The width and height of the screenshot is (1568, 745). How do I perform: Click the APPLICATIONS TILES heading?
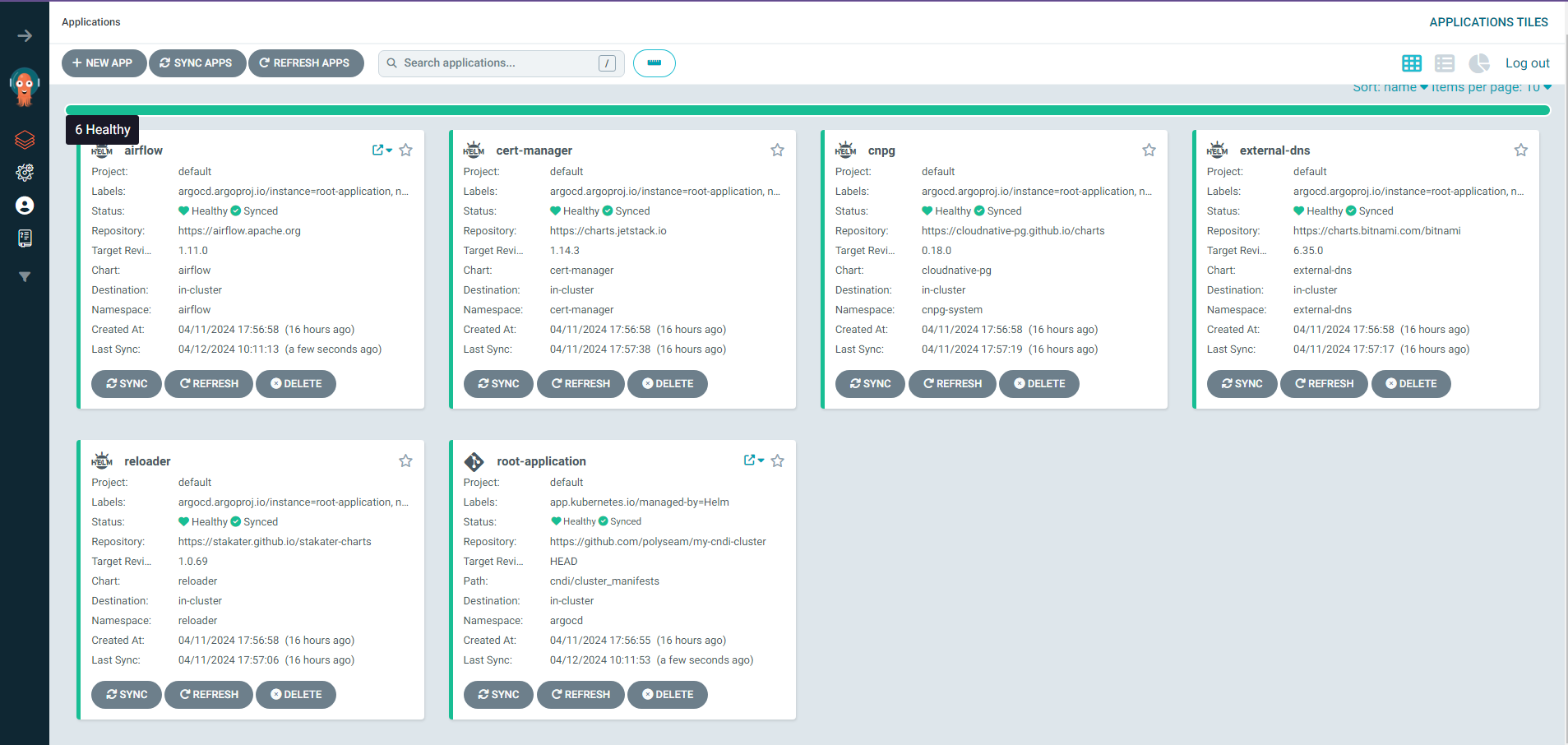click(1488, 22)
